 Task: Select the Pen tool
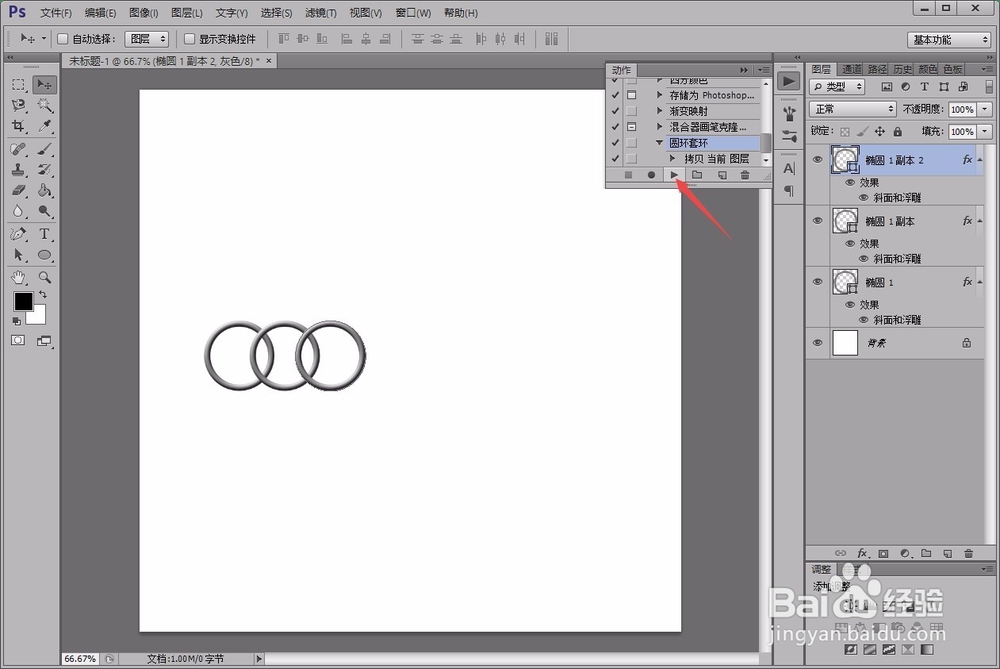coord(18,234)
